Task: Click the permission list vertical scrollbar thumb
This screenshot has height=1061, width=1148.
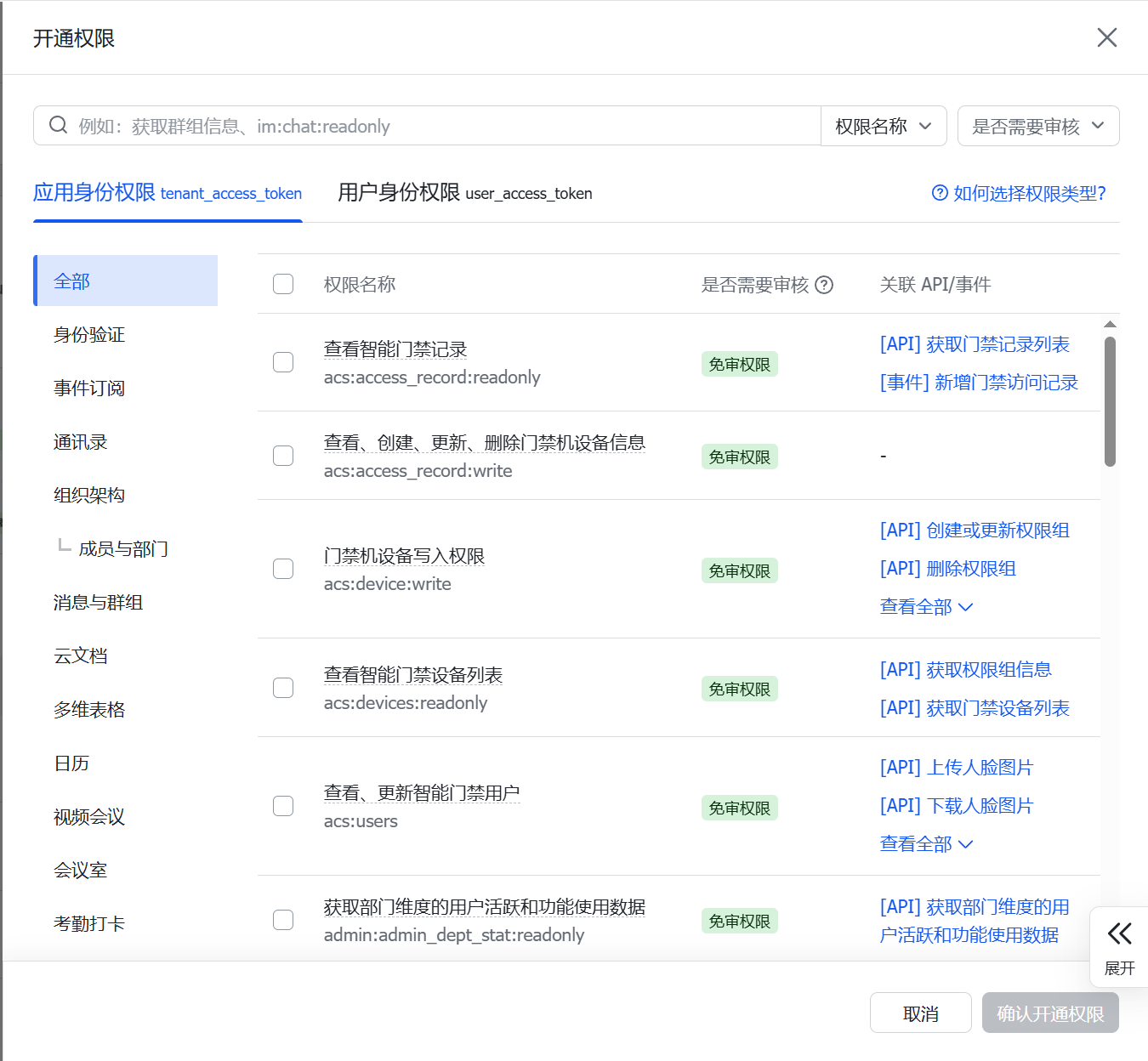Action: pos(1110,401)
